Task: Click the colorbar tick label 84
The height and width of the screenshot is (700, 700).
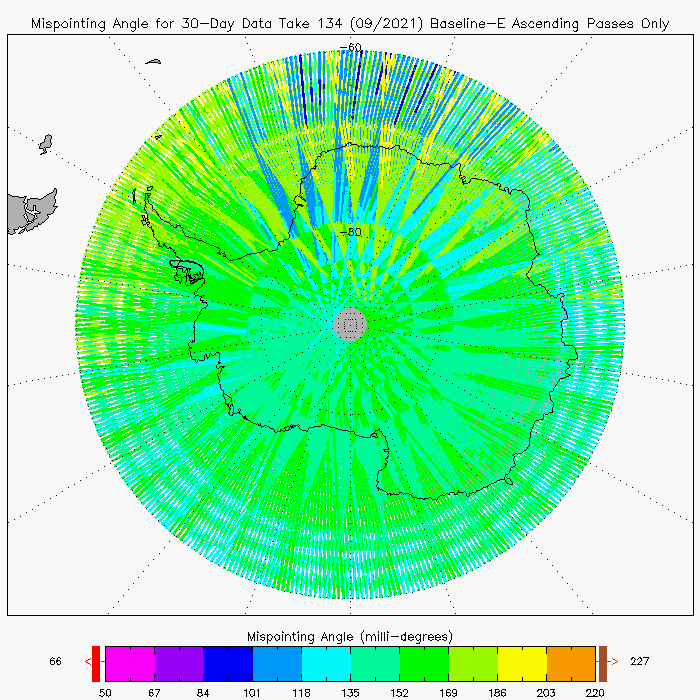Action: (x=203, y=693)
